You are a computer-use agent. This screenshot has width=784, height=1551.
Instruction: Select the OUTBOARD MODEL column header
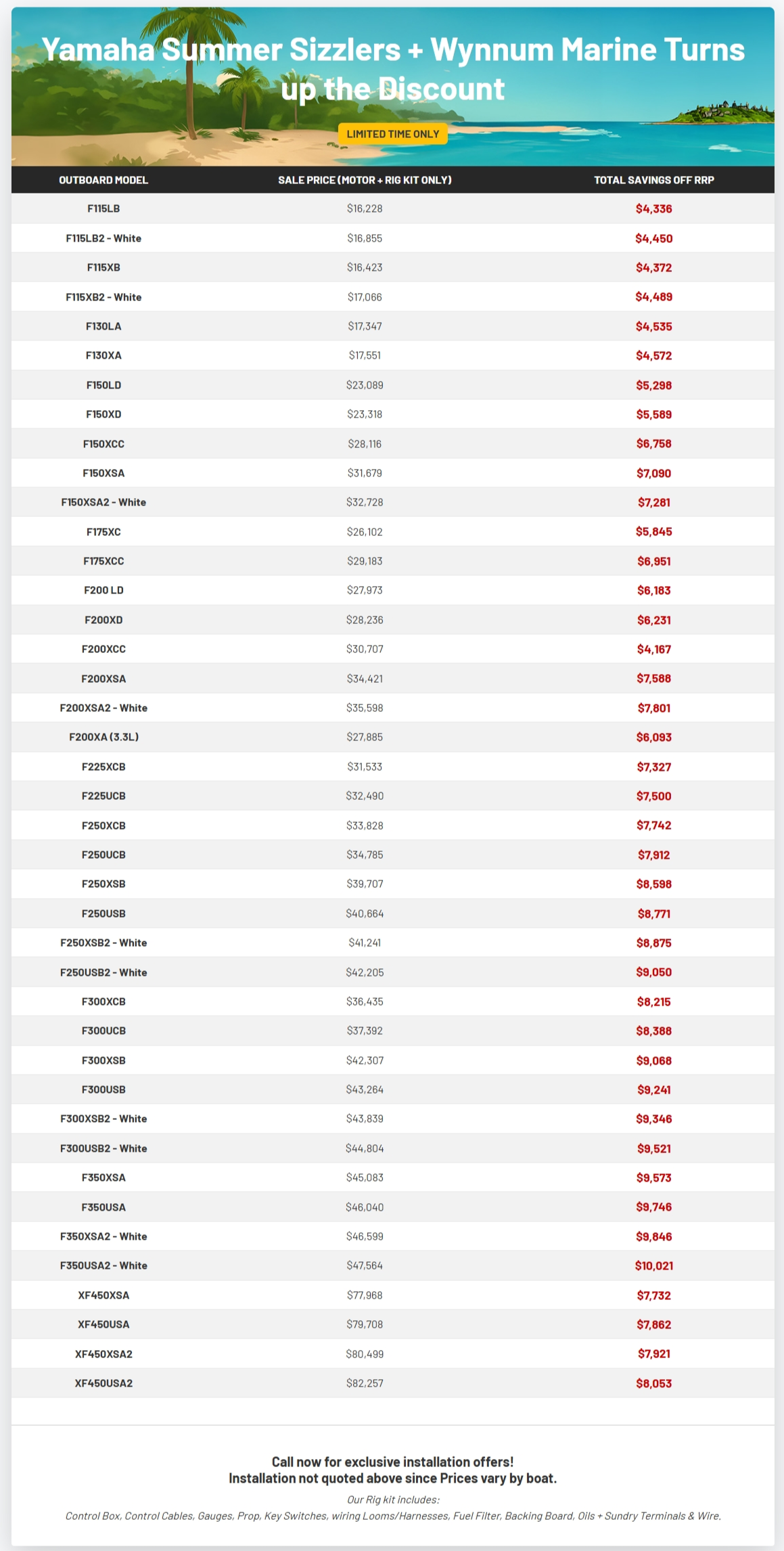tap(103, 180)
